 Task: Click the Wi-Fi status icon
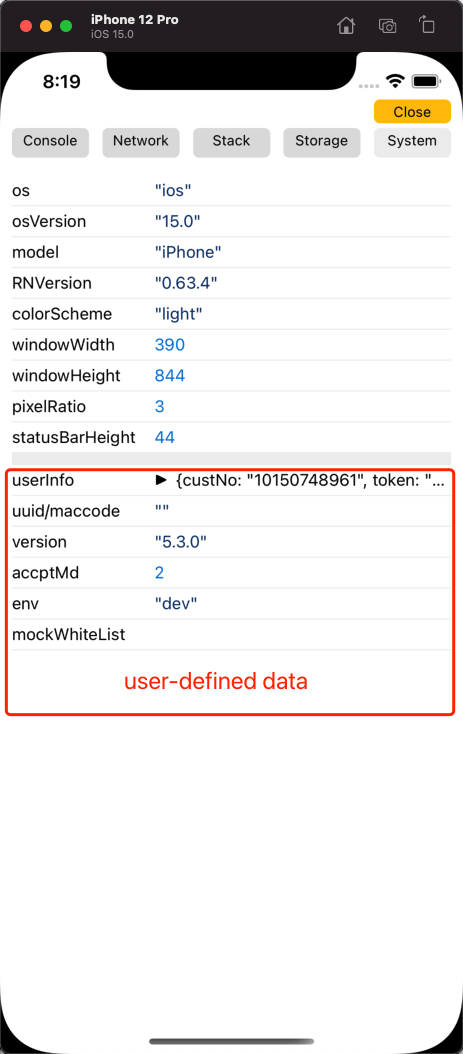coord(395,81)
